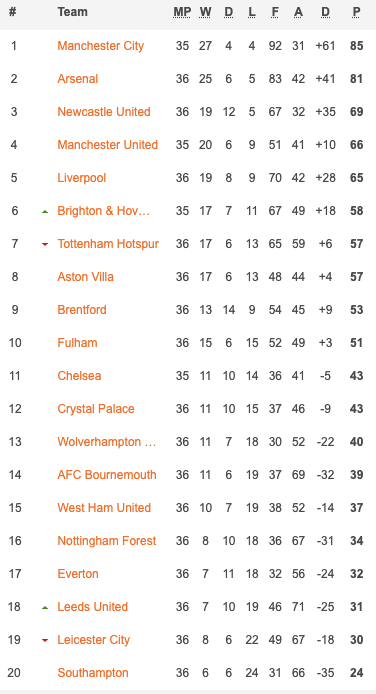The image size is (376, 694).
Task: Open the Chelsea team link
Action: tap(79, 376)
